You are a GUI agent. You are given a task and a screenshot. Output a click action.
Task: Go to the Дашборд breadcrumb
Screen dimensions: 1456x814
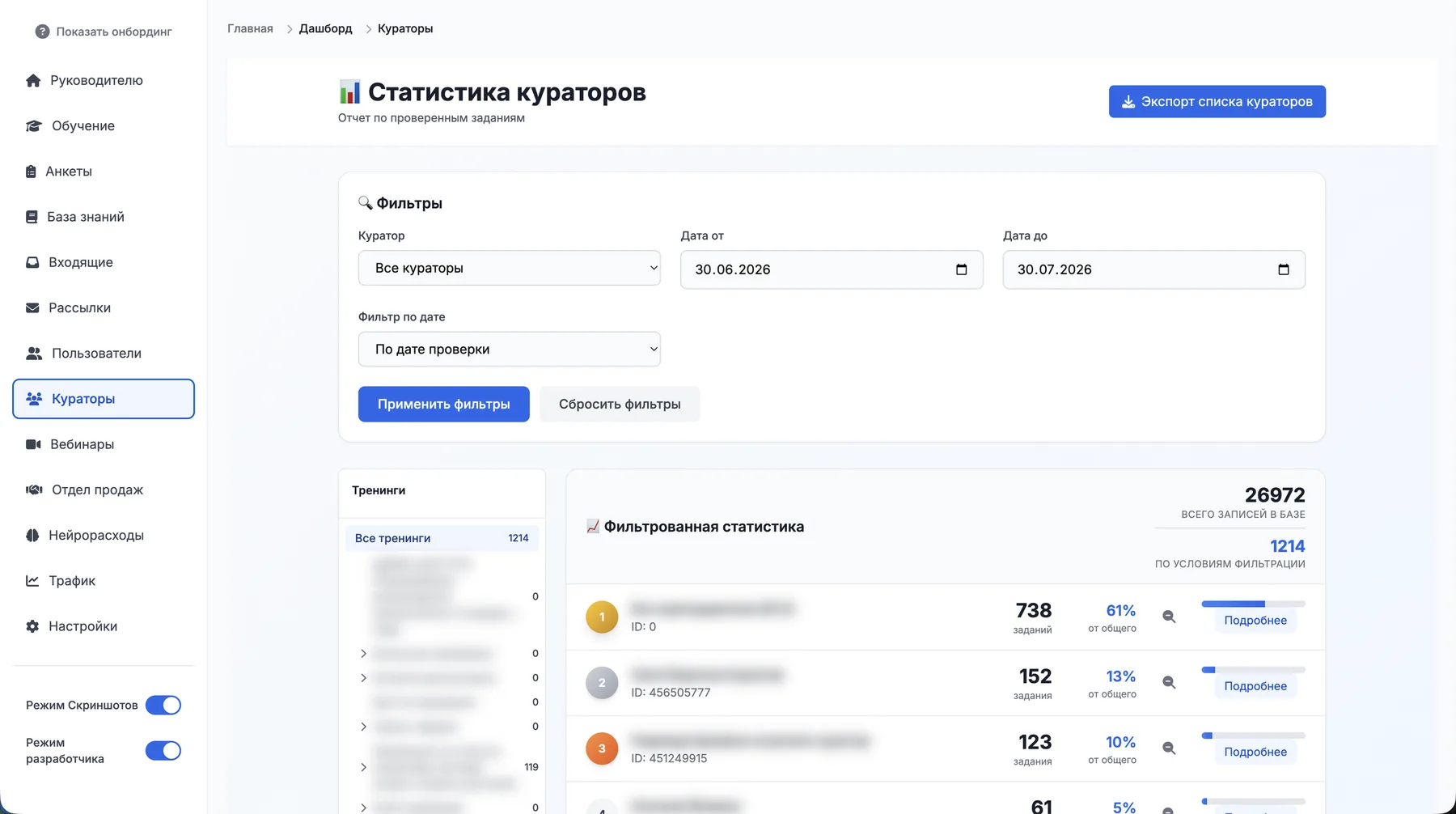[326, 28]
